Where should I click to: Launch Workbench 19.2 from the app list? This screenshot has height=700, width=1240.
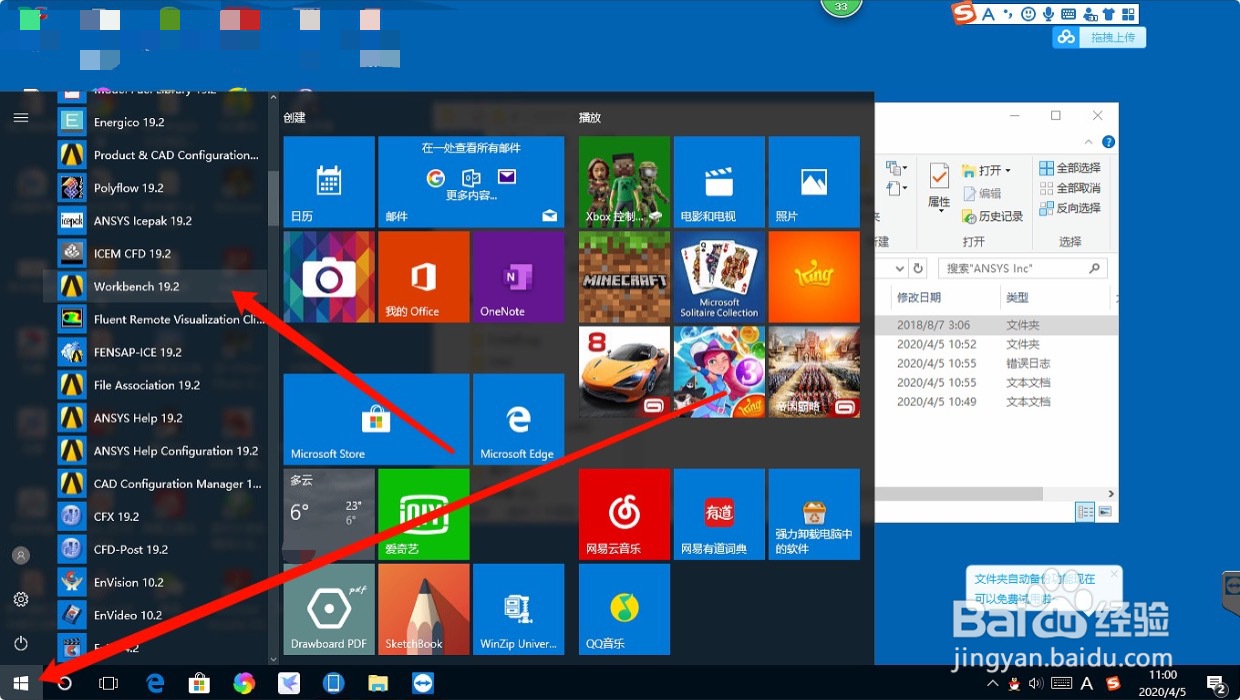point(155,286)
